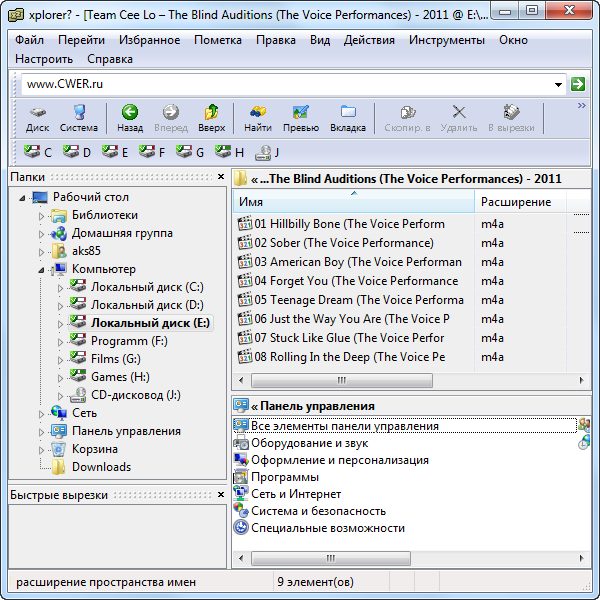600x600 pixels.
Task: Go back with the Назад button
Action: coord(129,118)
